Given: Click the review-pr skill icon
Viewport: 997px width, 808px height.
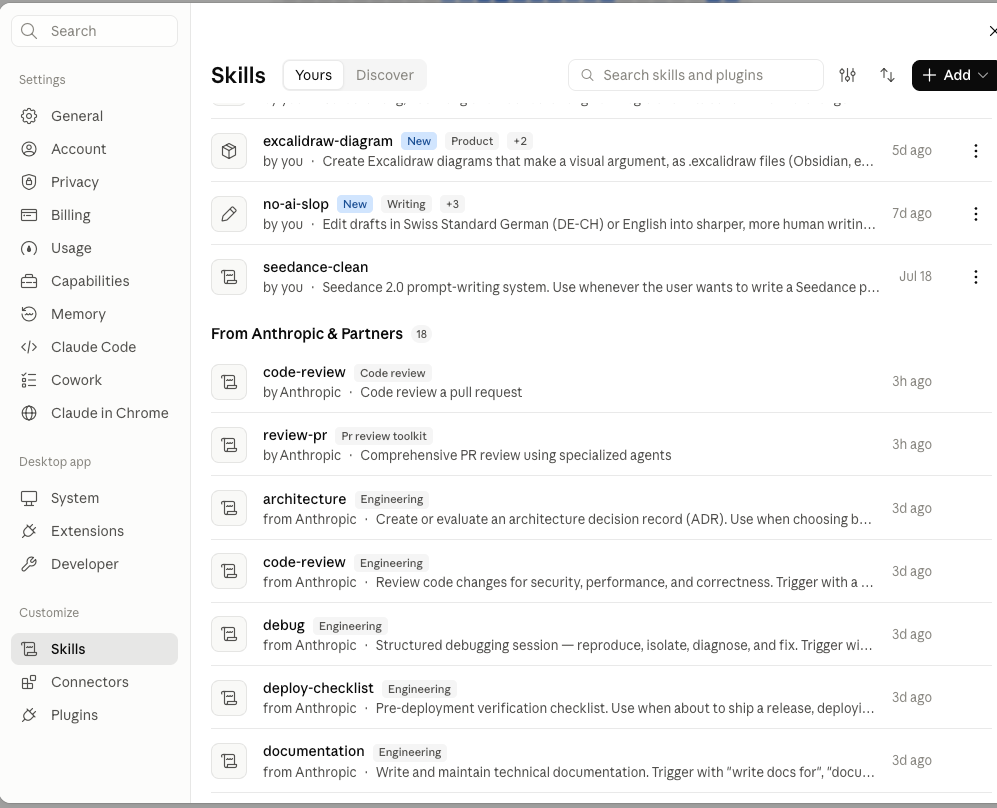Looking at the screenshot, I should 229,445.
